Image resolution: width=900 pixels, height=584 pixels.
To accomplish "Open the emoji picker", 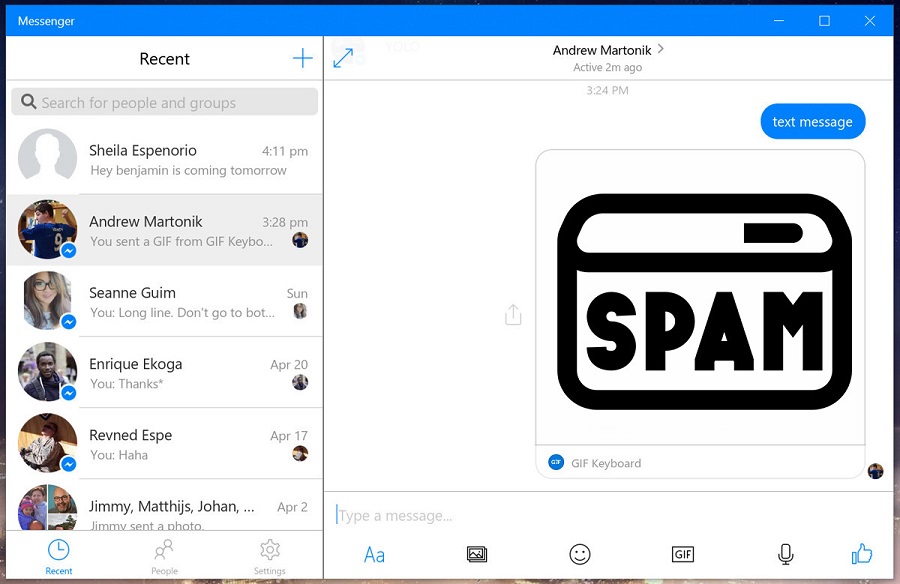I will (580, 554).
